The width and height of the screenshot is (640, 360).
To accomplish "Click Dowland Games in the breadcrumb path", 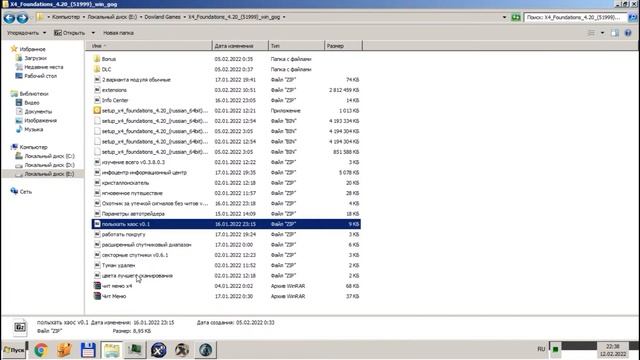I will [x=162, y=17].
